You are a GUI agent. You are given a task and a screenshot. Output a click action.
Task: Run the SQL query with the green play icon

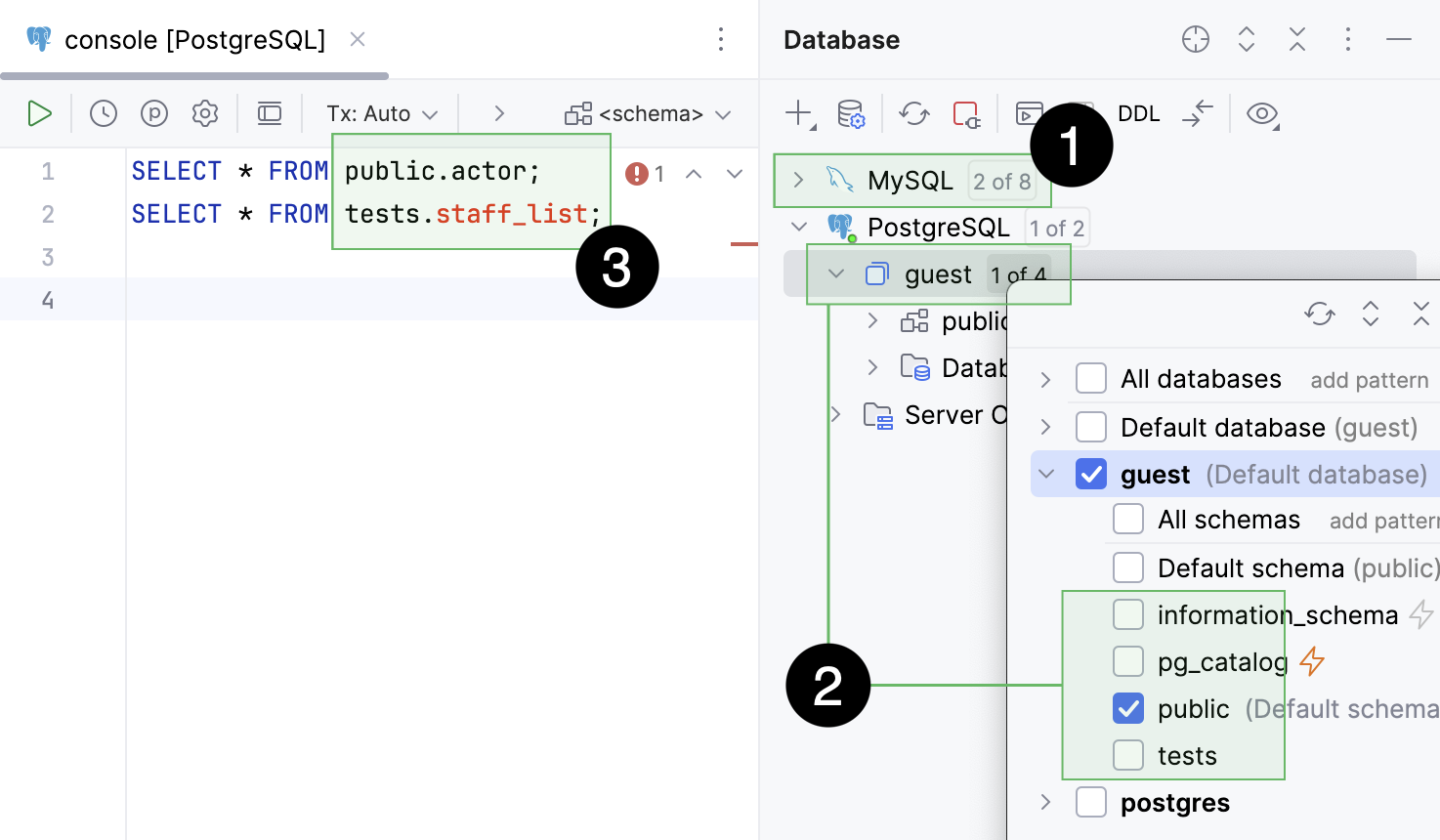39,113
